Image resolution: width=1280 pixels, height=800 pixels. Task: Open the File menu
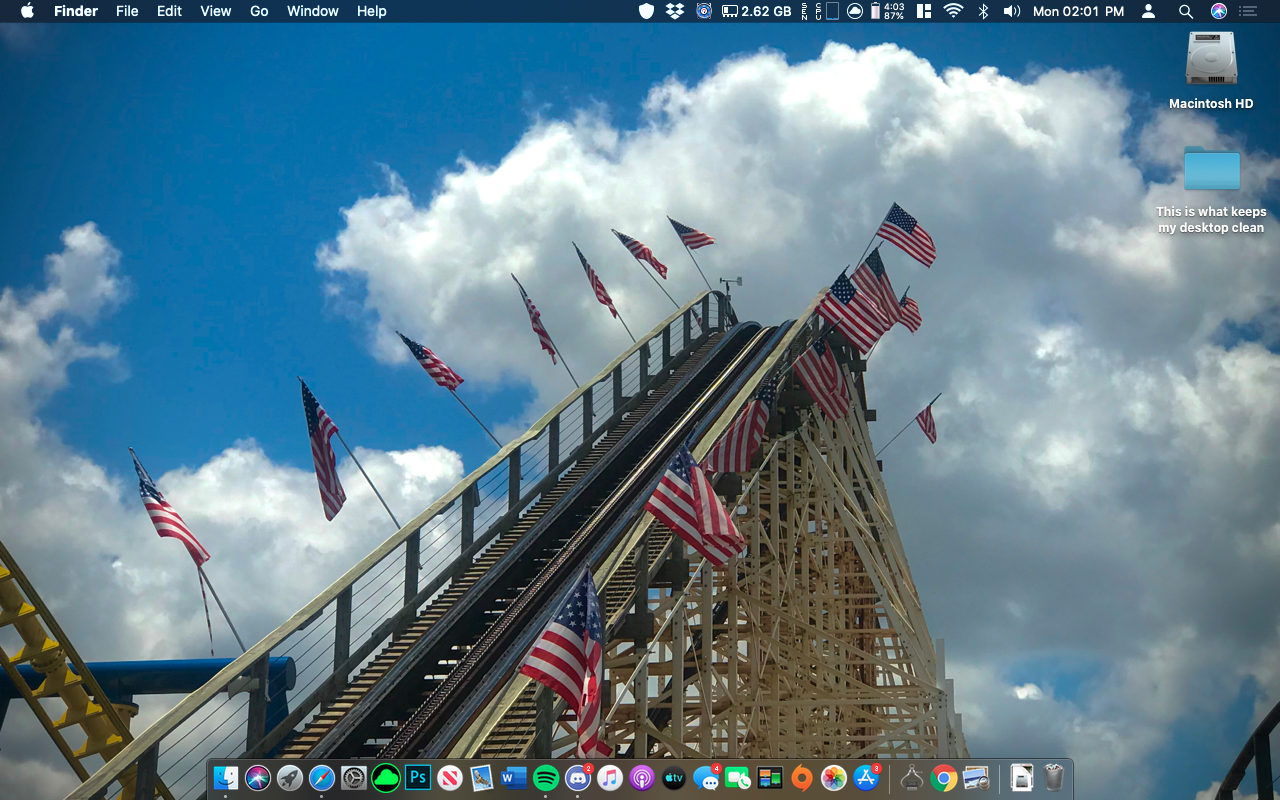click(127, 11)
